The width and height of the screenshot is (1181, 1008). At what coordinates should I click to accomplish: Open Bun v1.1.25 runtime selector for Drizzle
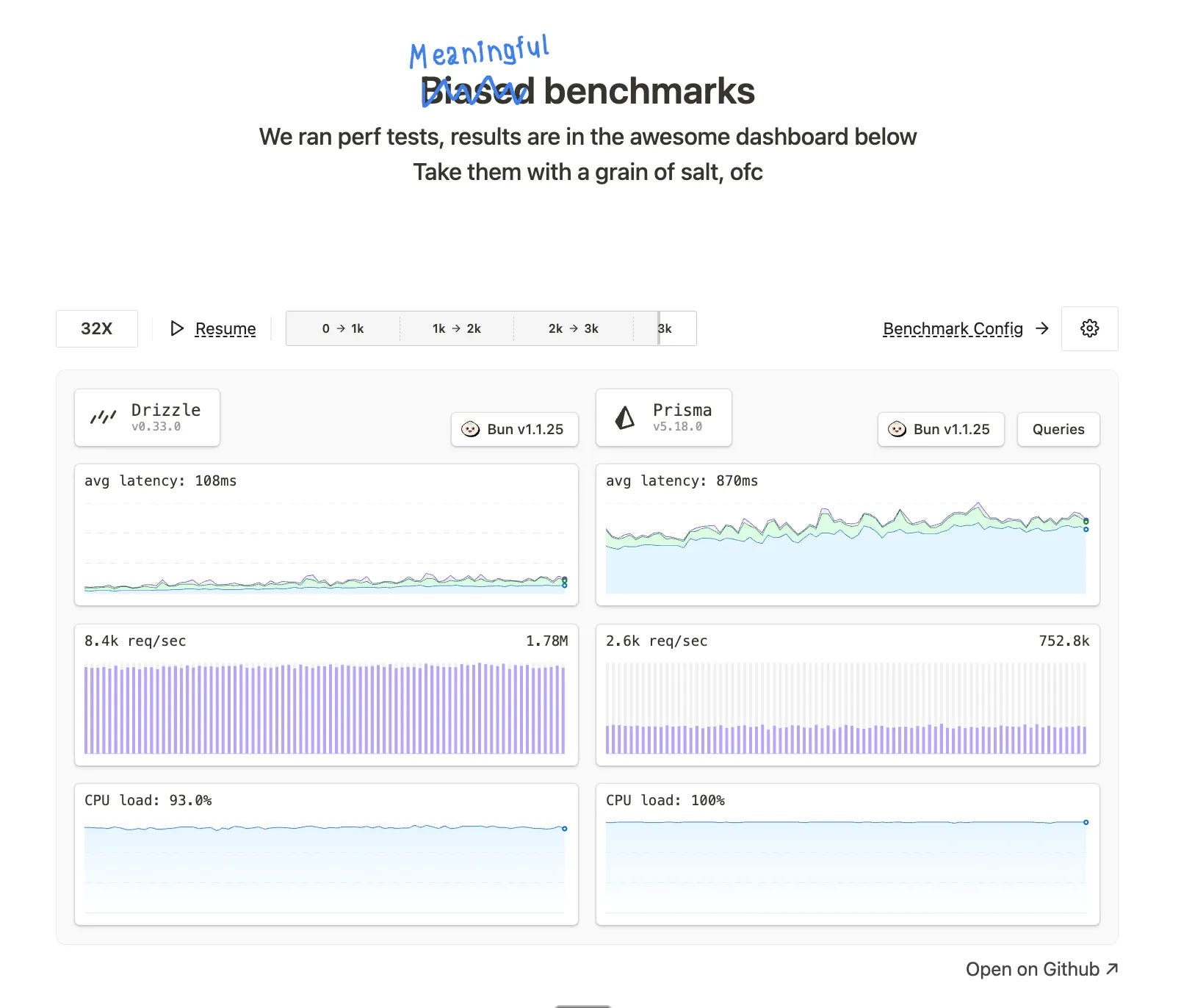[514, 429]
